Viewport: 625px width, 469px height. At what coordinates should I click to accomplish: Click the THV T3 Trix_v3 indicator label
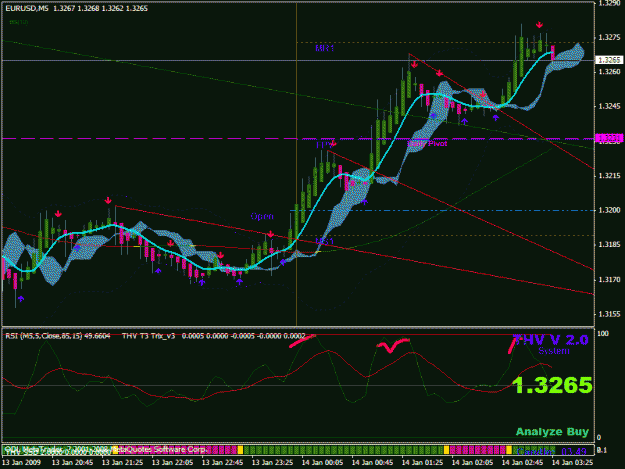point(148,336)
